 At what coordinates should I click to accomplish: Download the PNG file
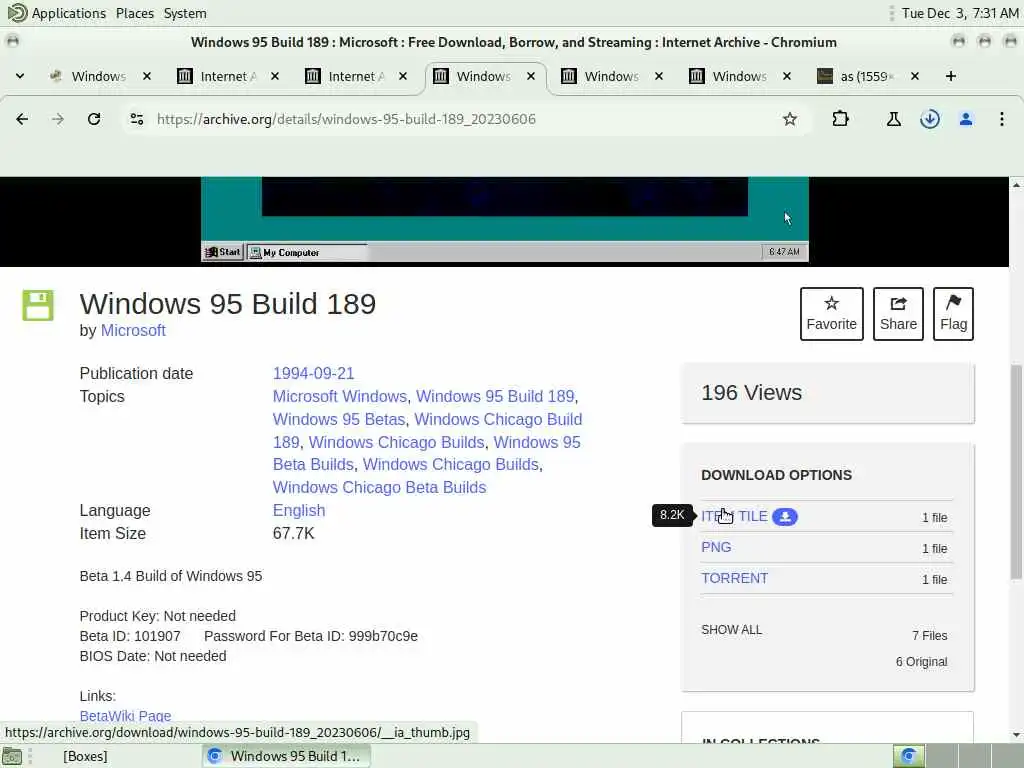point(716,547)
